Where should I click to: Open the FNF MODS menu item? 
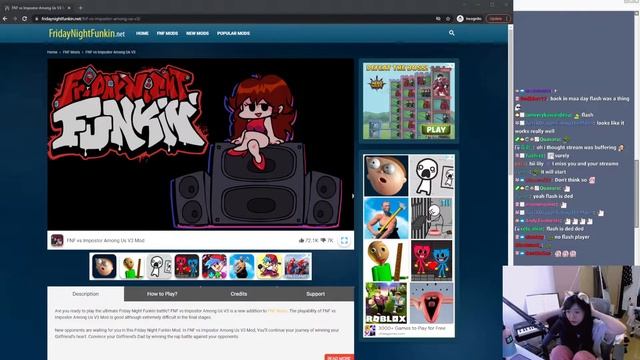167,33
